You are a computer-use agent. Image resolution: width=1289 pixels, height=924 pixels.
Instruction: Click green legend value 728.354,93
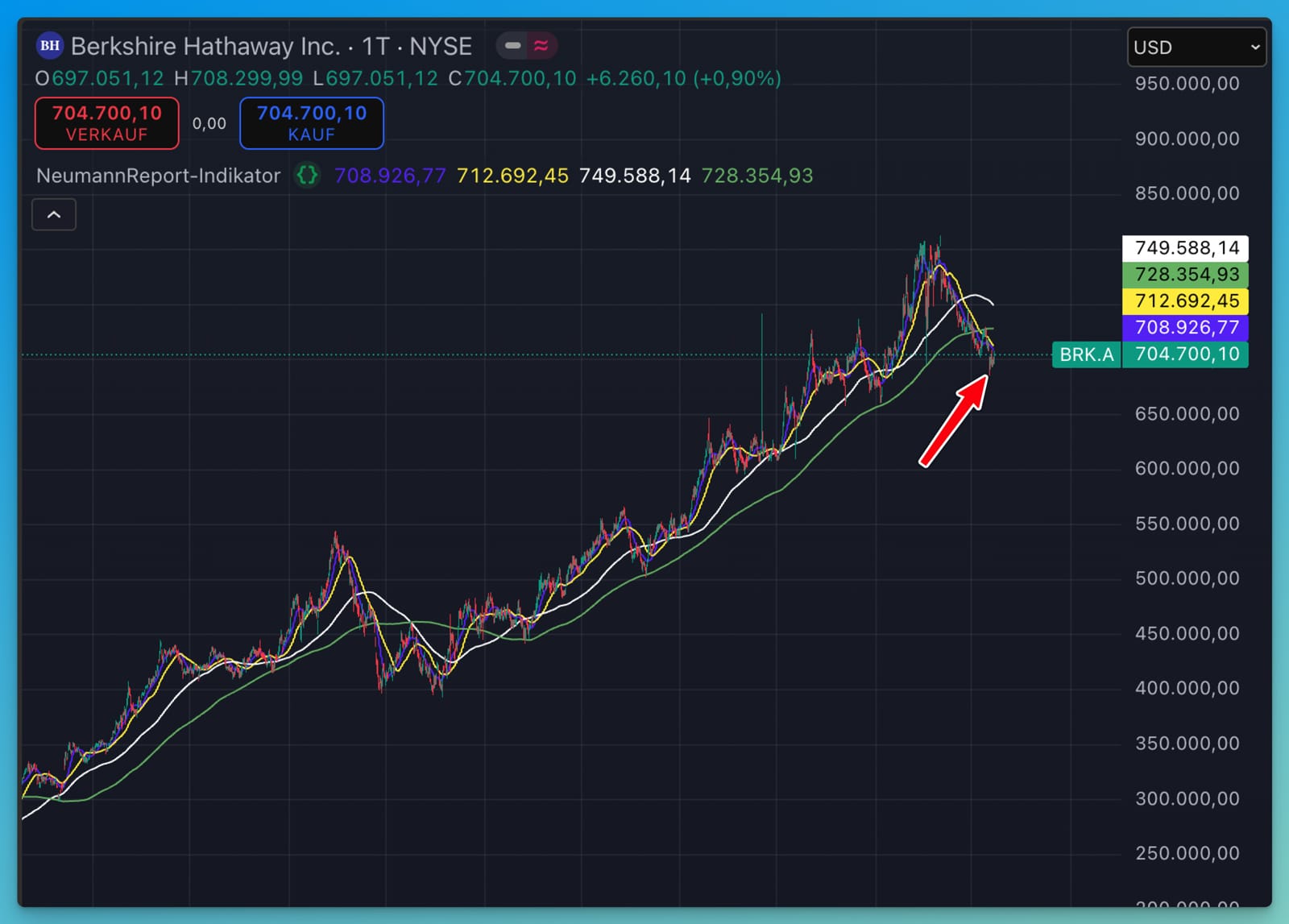click(757, 176)
